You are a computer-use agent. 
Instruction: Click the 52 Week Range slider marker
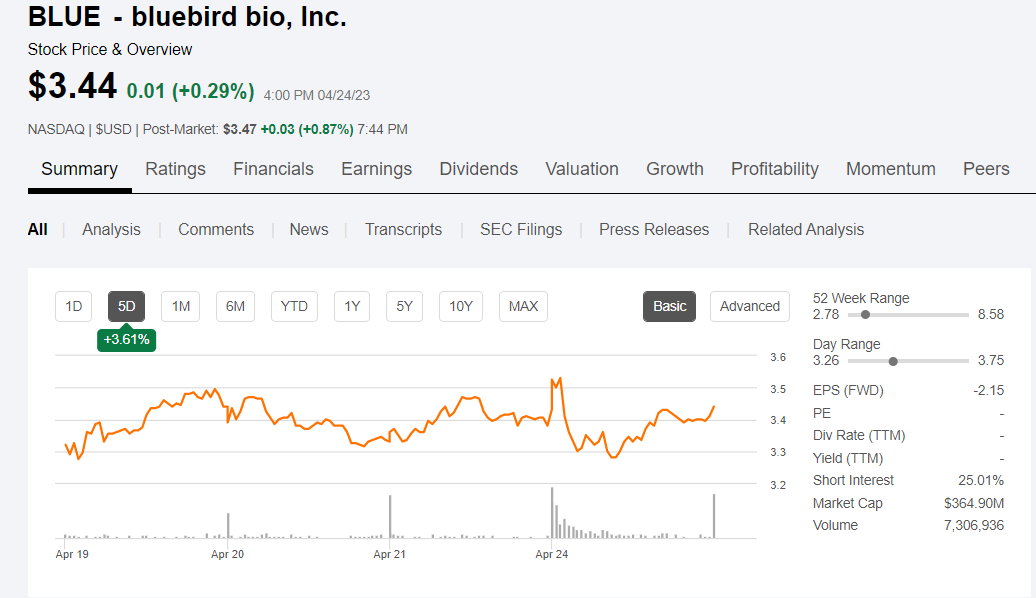[x=865, y=314]
